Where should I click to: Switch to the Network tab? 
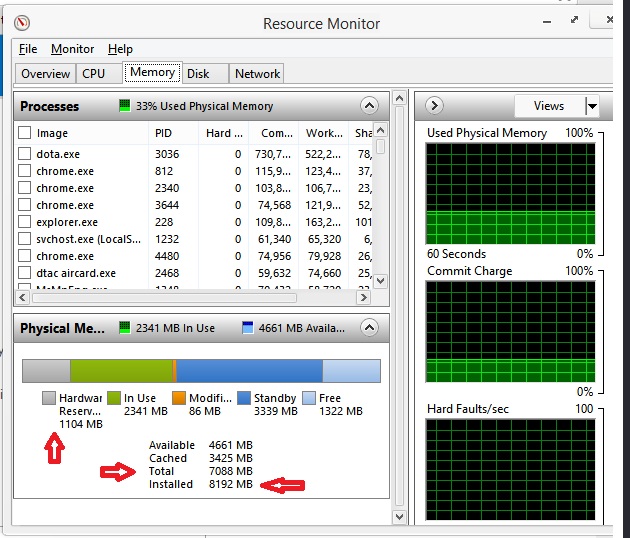click(257, 74)
